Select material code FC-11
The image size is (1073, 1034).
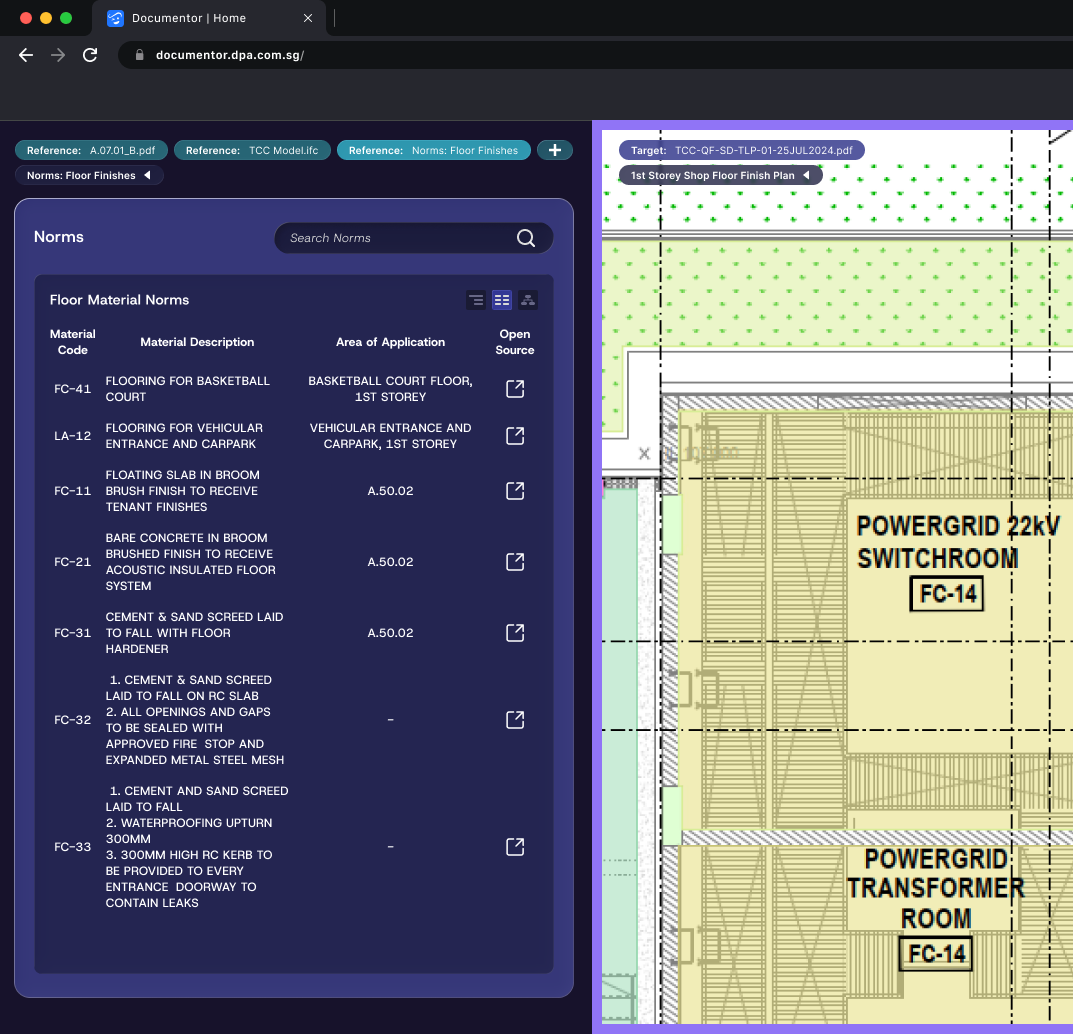(x=73, y=491)
